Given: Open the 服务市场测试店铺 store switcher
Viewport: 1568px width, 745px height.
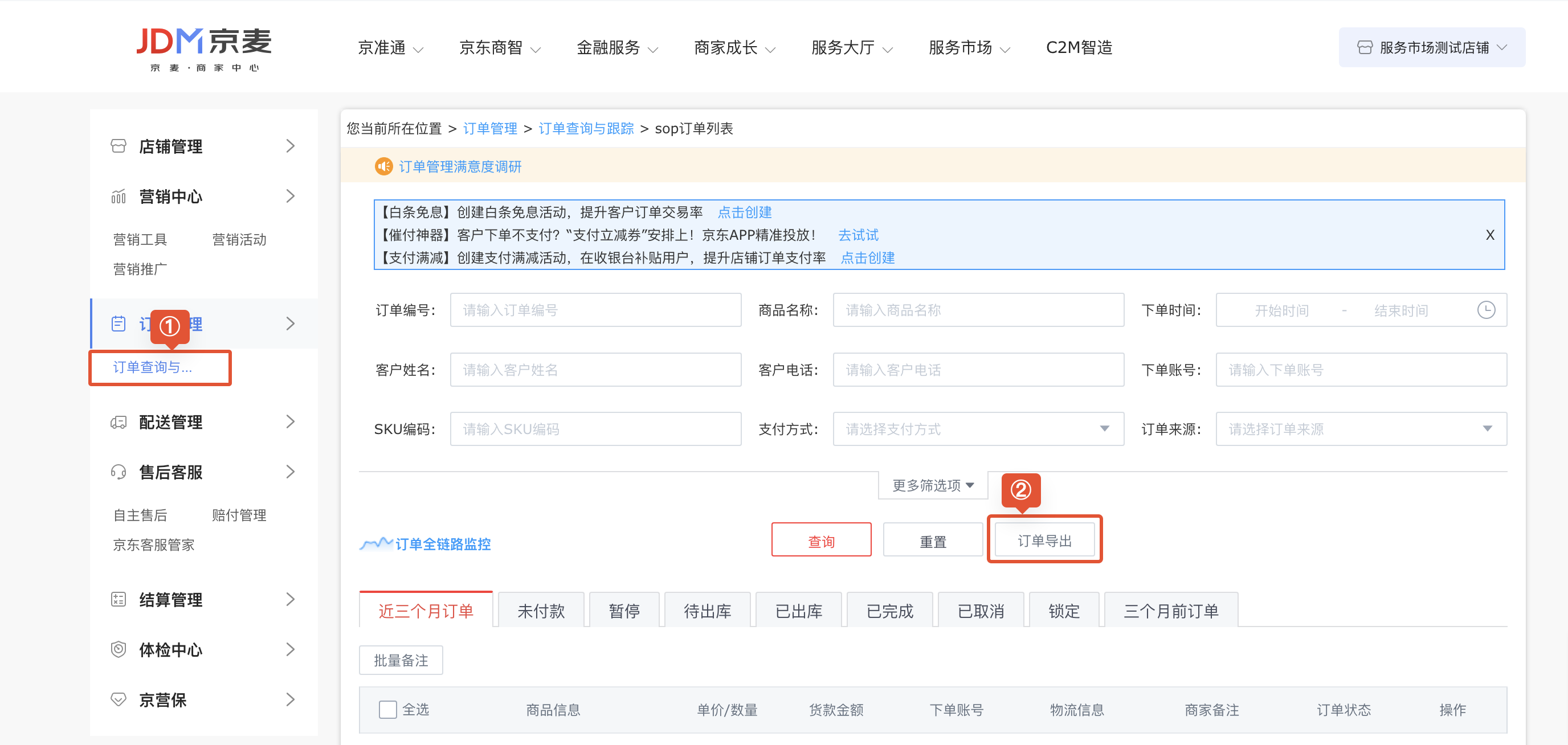Looking at the screenshot, I should tap(1432, 47).
